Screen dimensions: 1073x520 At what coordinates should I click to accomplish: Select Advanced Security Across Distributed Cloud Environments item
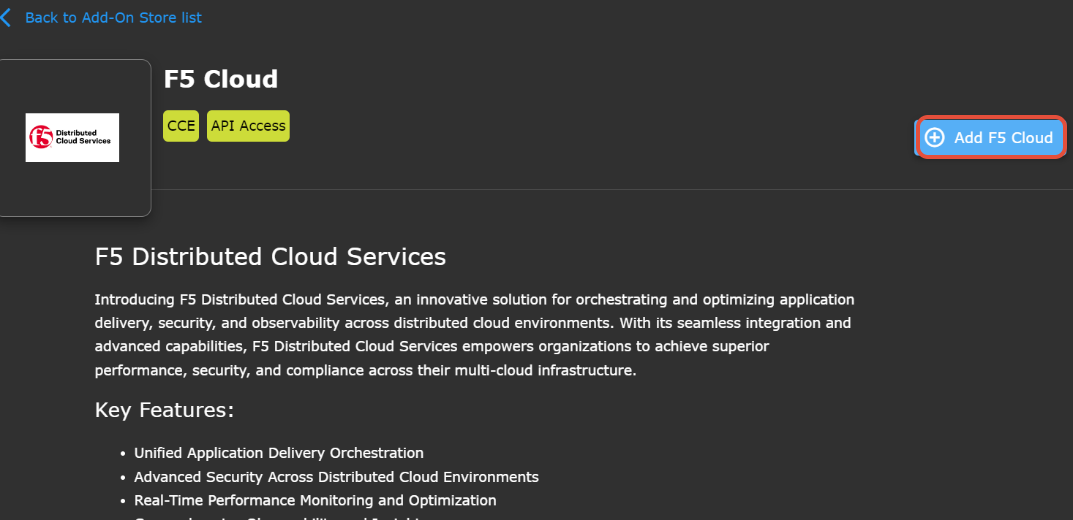(336, 477)
